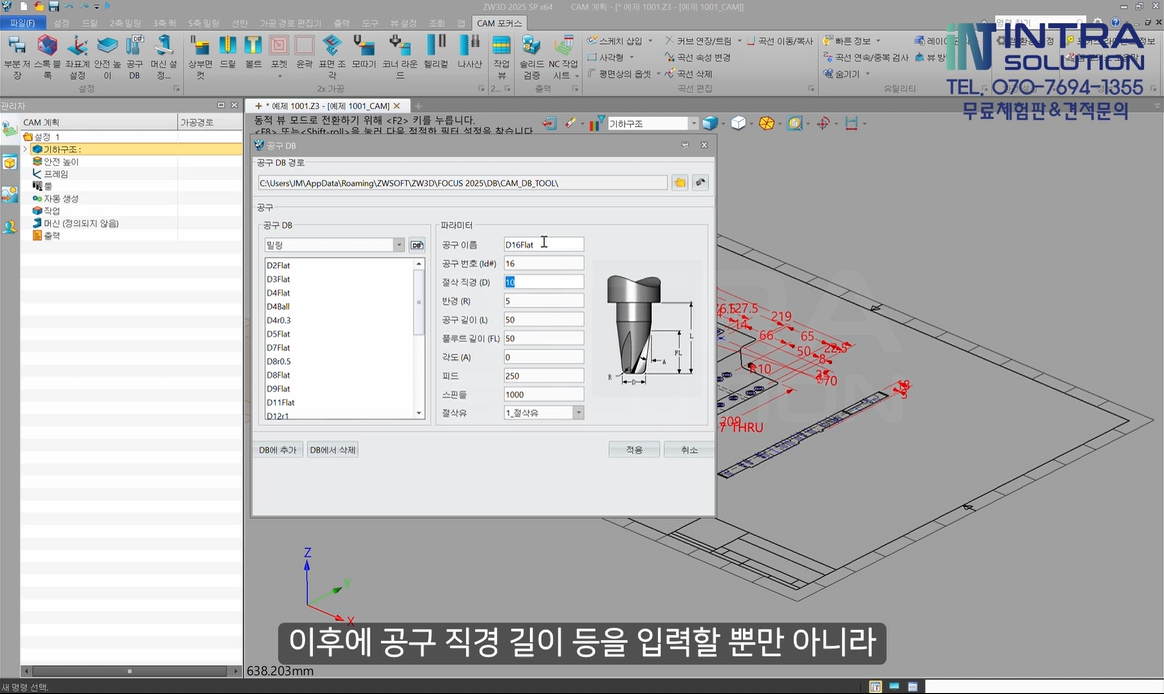
Task: Open the 커브 연장/트림 dropdown arrow
Action: click(739, 41)
